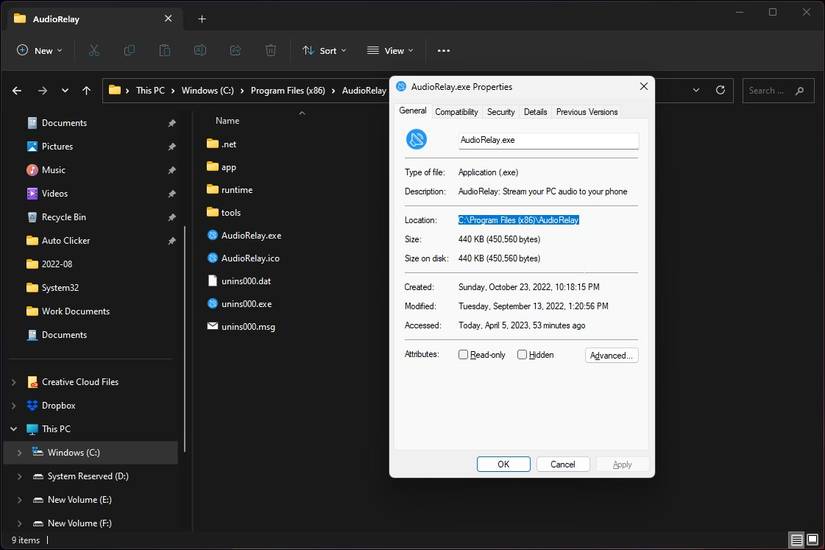The width and height of the screenshot is (825, 550).
Task: Open the New dropdown menu
Action: pos(39,51)
